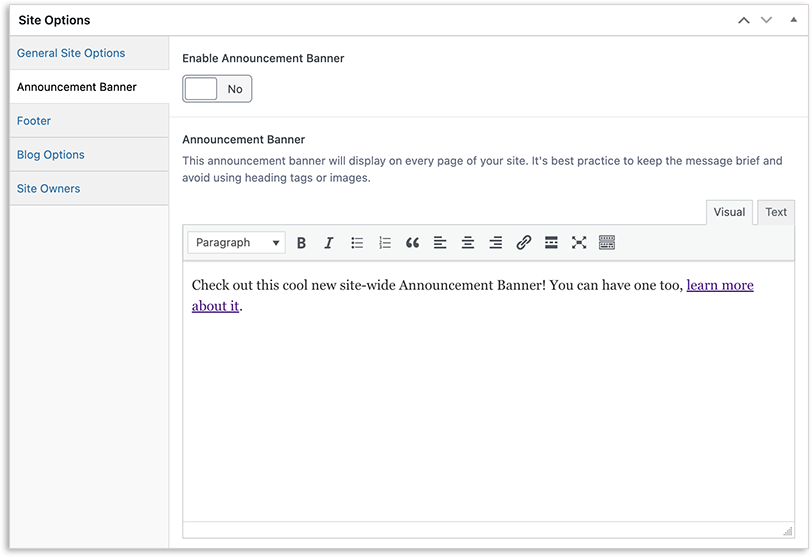Apply blockquote formatting
Viewport: 812px width, 557px height.
tap(412, 243)
